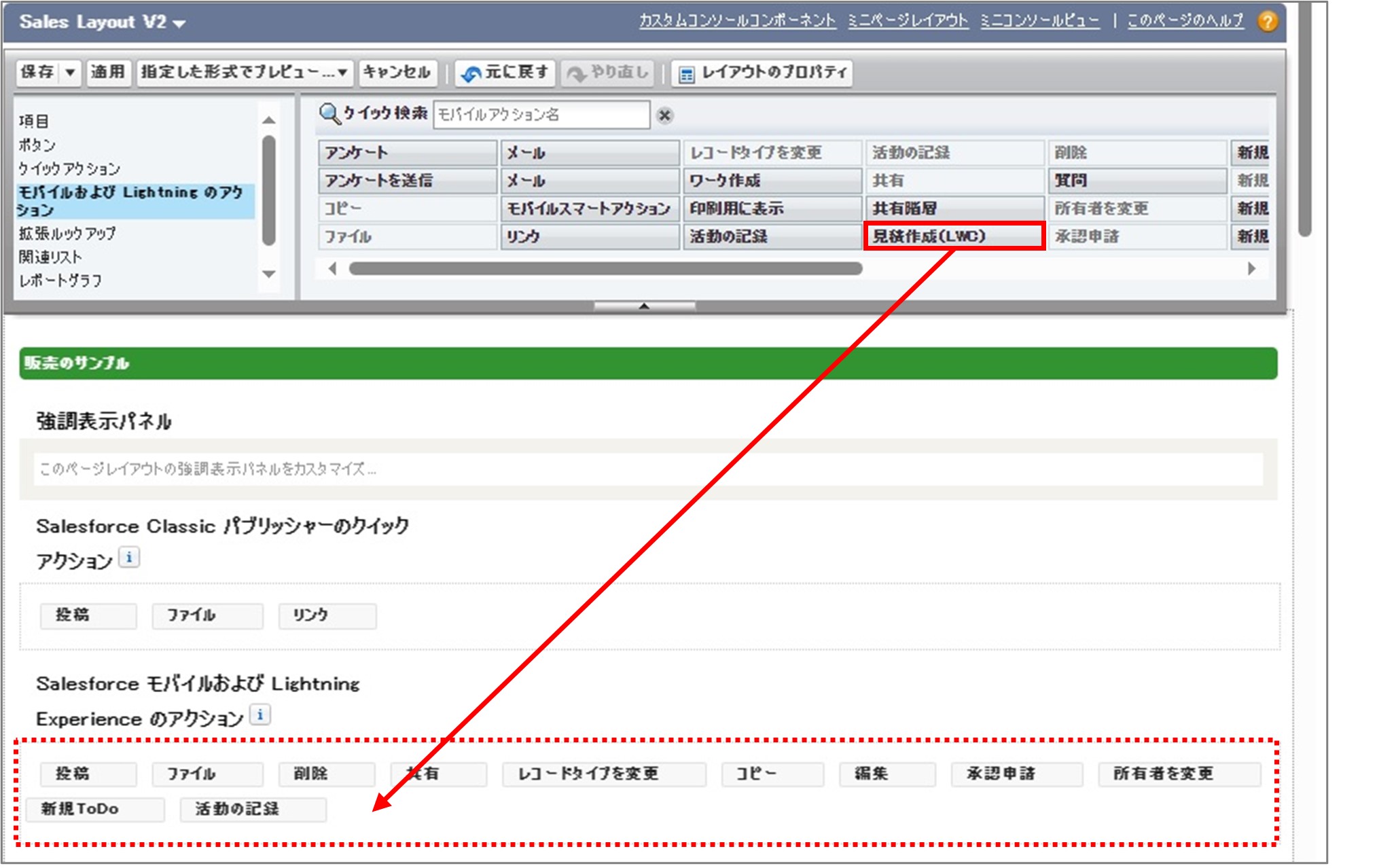
Task: Clear the quick find search box
Action: coord(664,115)
